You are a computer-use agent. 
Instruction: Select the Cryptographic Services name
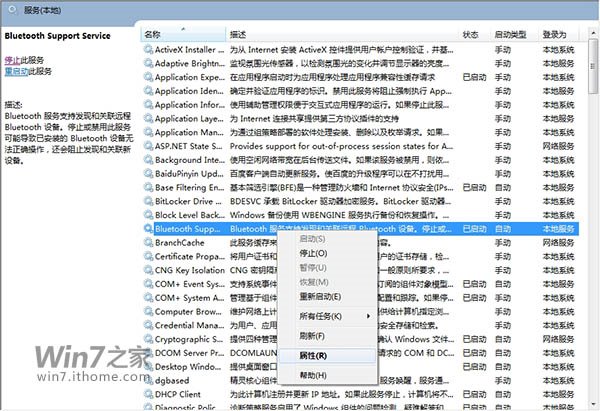189,339
